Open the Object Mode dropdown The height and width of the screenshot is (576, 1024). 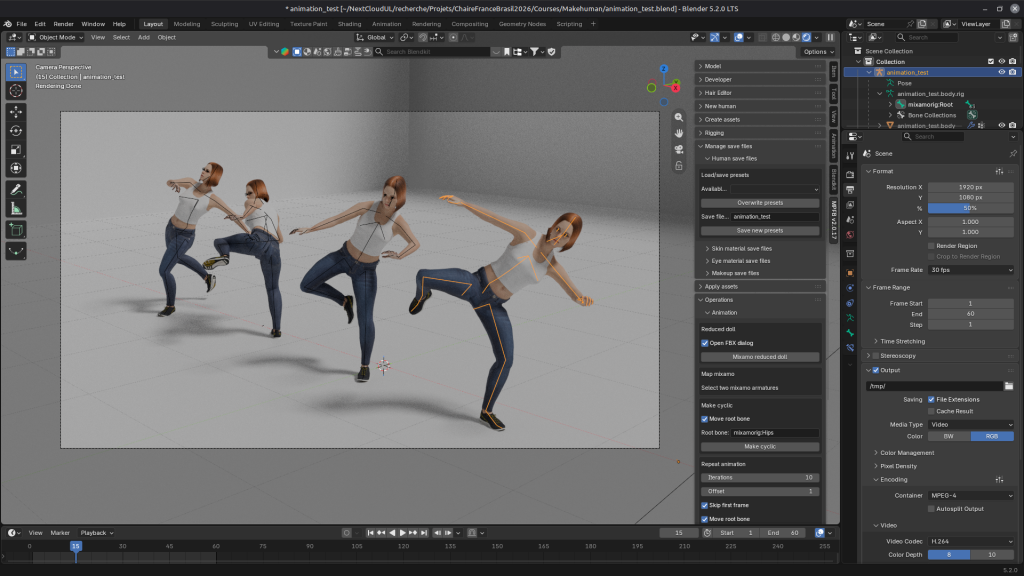(x=56, y=37)
